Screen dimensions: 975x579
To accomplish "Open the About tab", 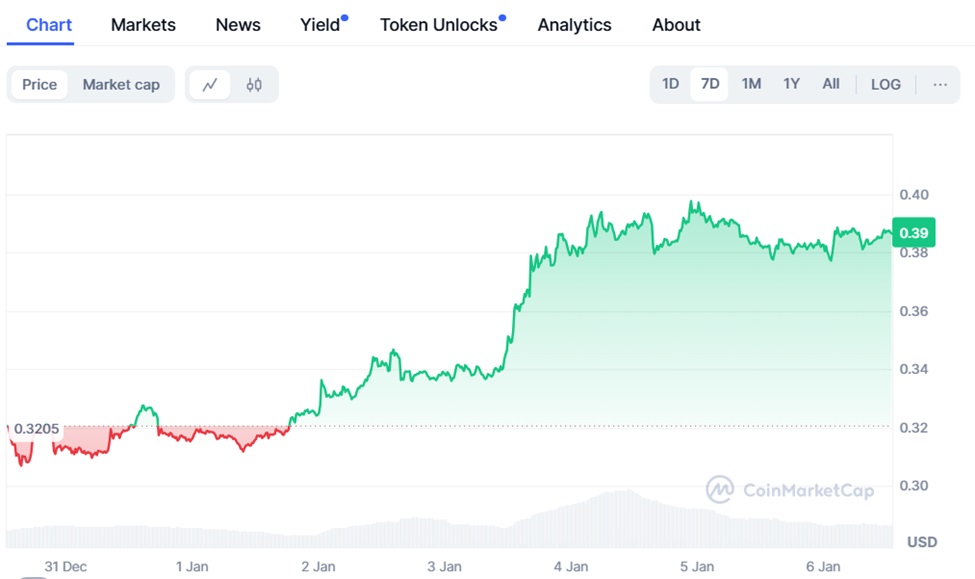I will 676,25.
